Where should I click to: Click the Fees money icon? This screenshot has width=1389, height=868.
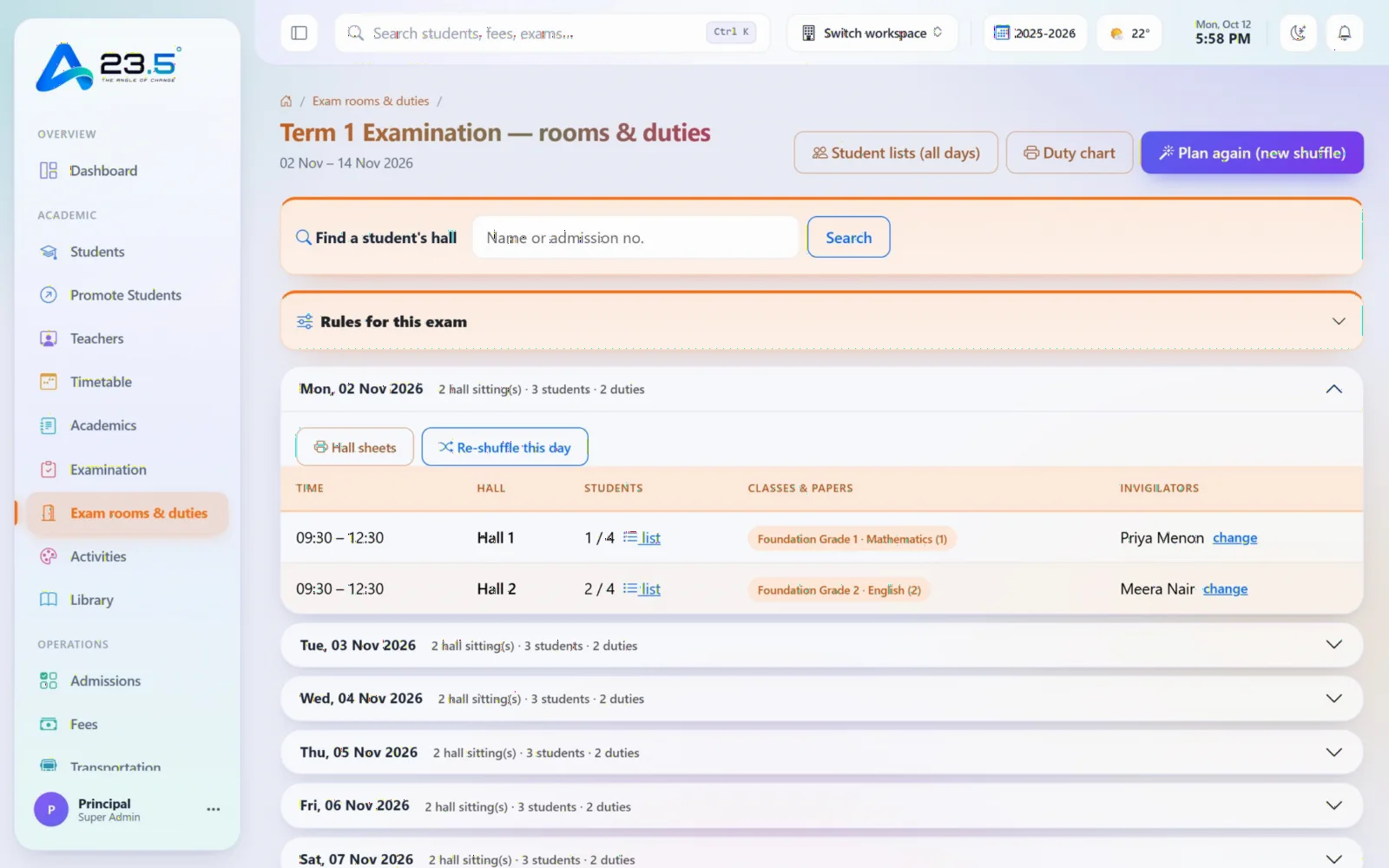point(49,724)
